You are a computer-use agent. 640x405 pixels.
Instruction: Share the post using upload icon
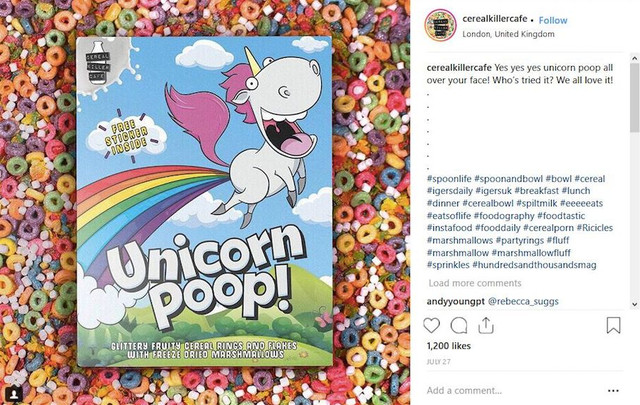pos(486,325)
